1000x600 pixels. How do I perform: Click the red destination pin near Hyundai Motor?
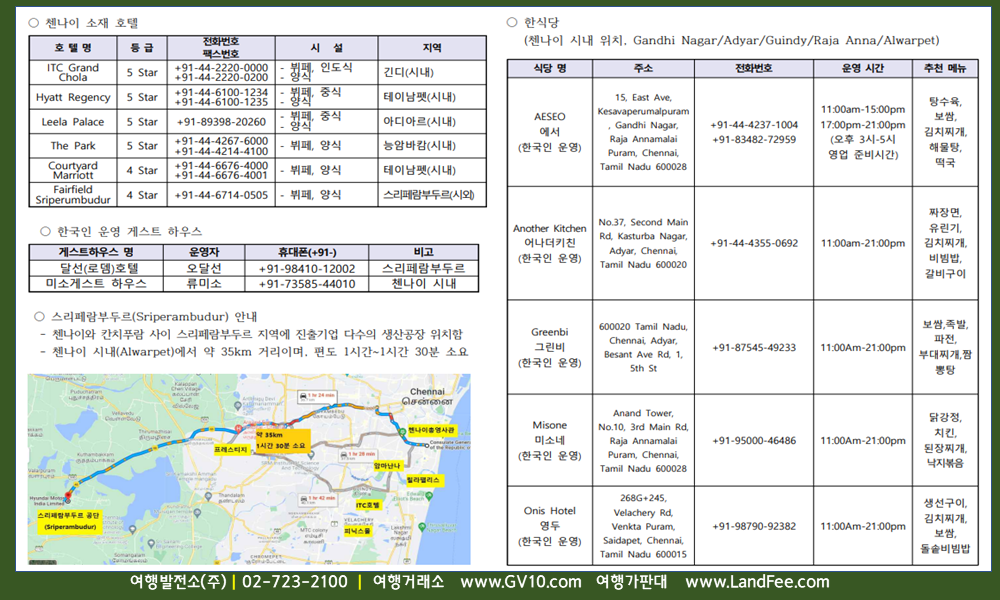click(68, 494)
